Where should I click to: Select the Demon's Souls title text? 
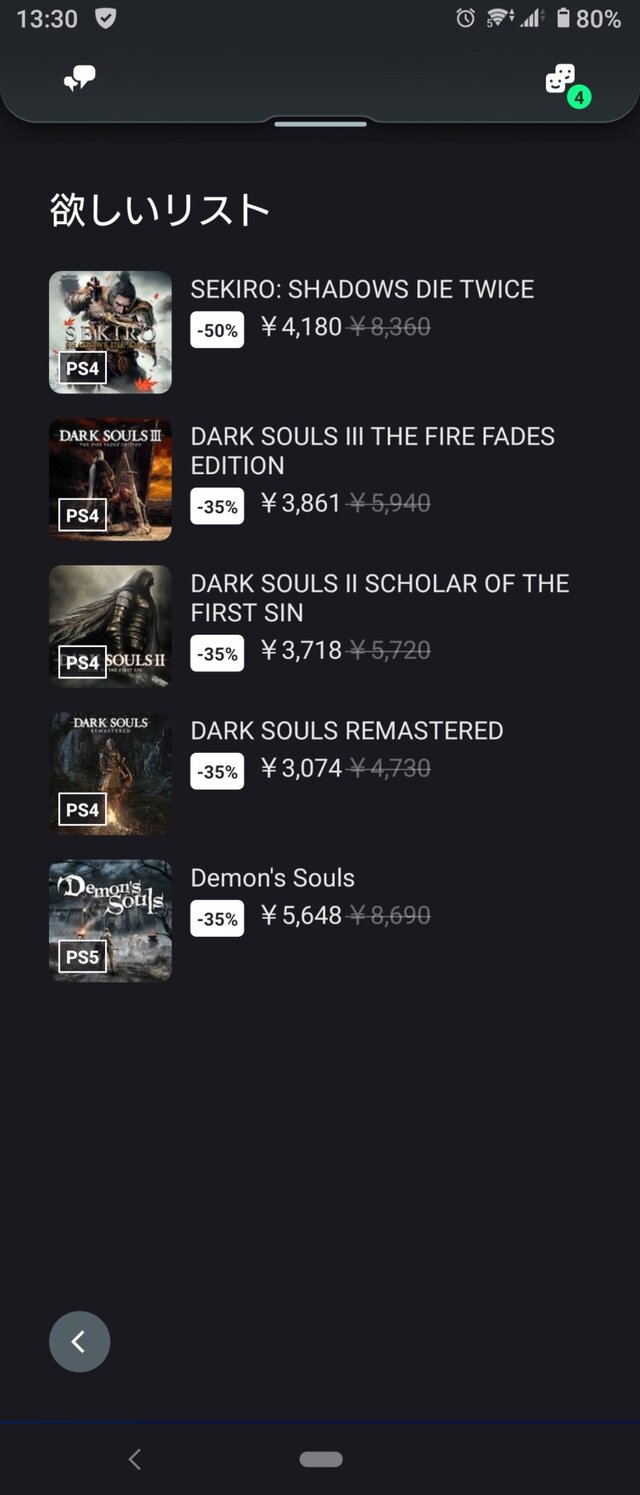click(272, 877)
